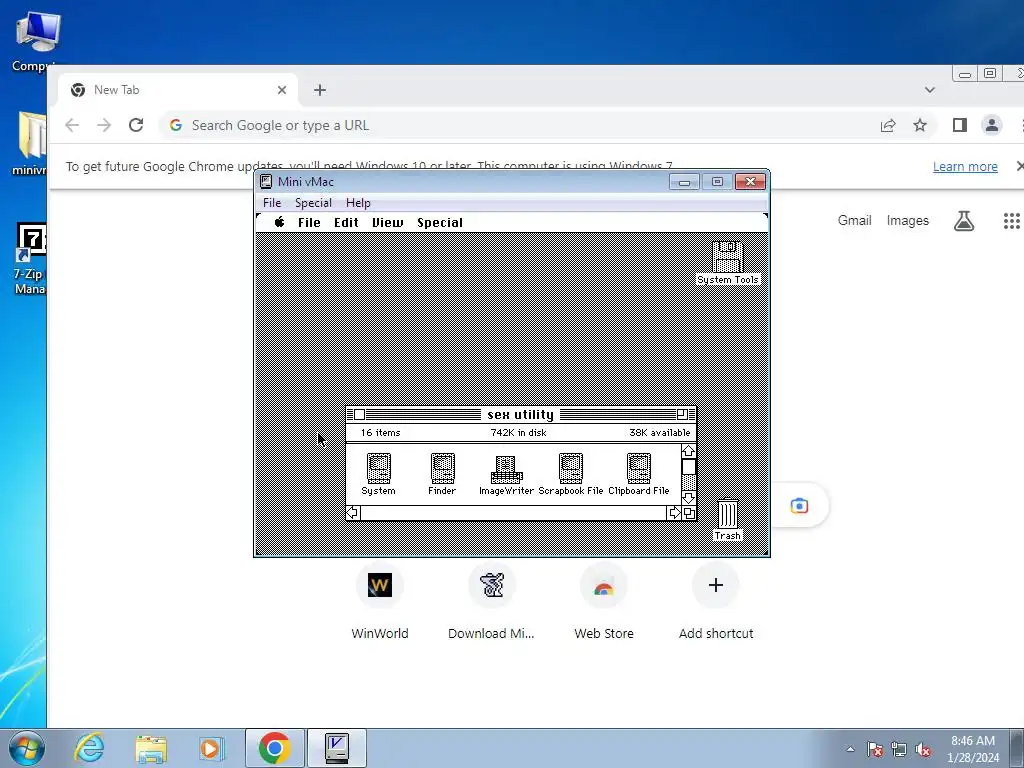Select the Finder file icon
The image size is (1024, 768).
442,469
